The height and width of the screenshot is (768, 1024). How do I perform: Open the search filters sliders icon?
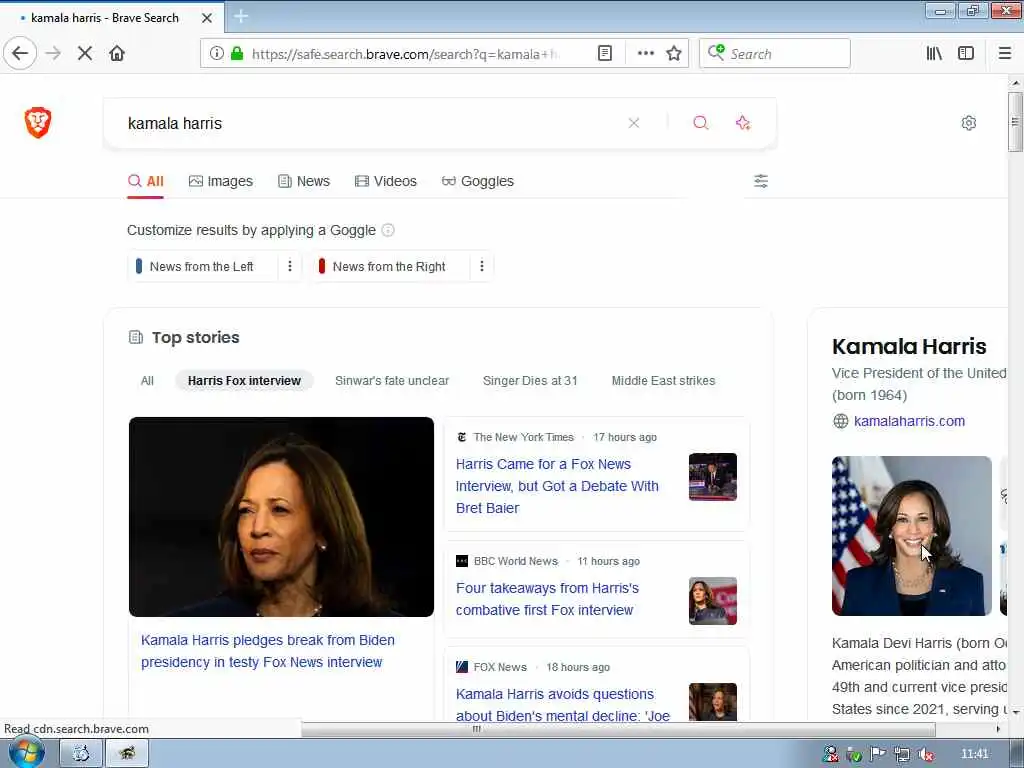[x=761, y=181]
